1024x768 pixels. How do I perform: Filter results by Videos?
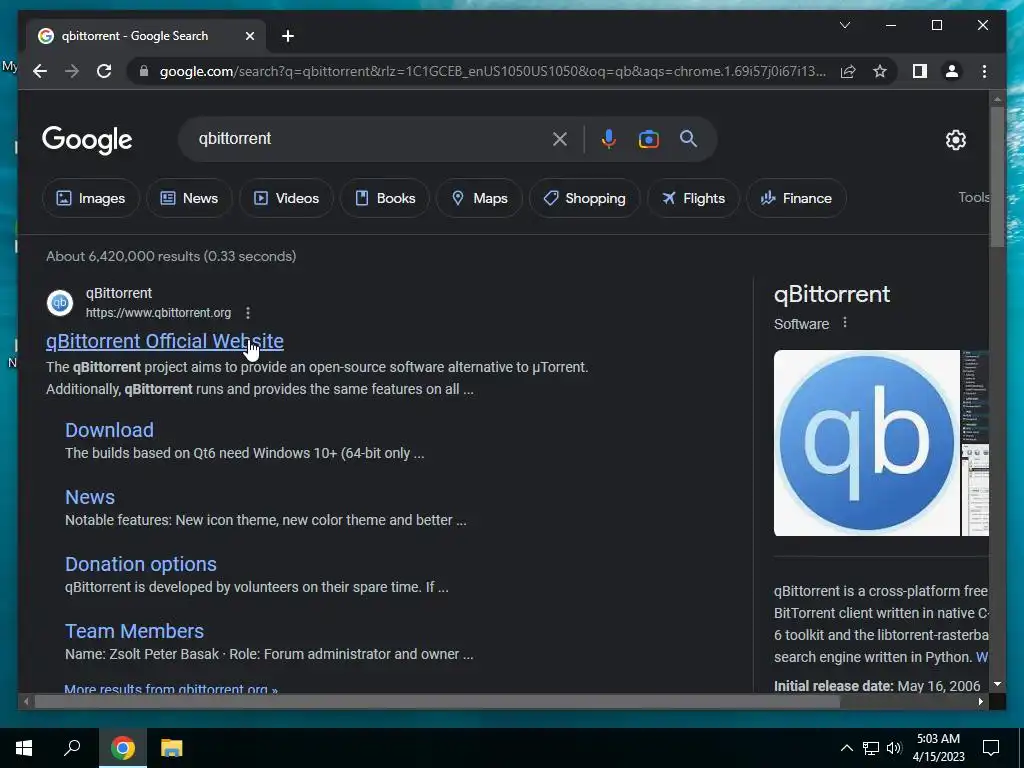pyautogui.click(x=286, y=198)
